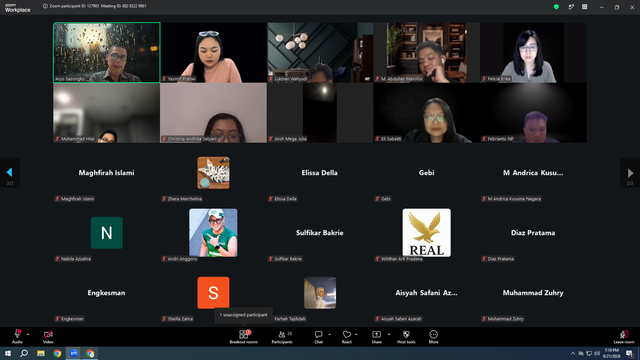Open Breakout rooms in the meeting toolbar
The image size is (640, 360).
(x=243, y=337)
